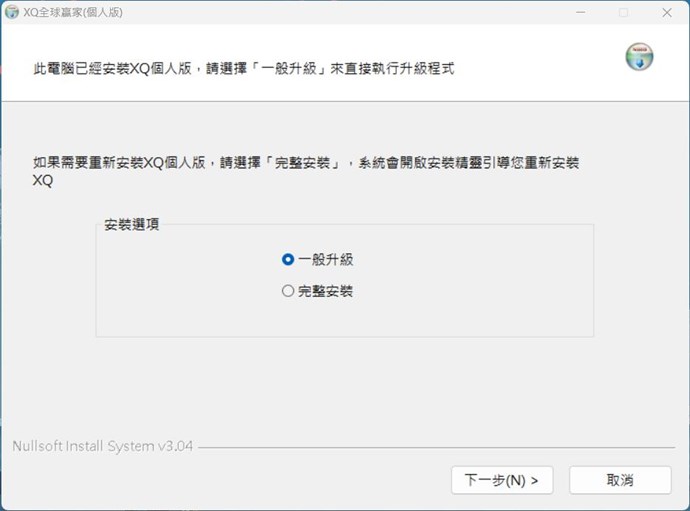Viewport: 690px width, 511px height.
Task: Minimize the XQ installer window
Action: [x=577, y=12]
